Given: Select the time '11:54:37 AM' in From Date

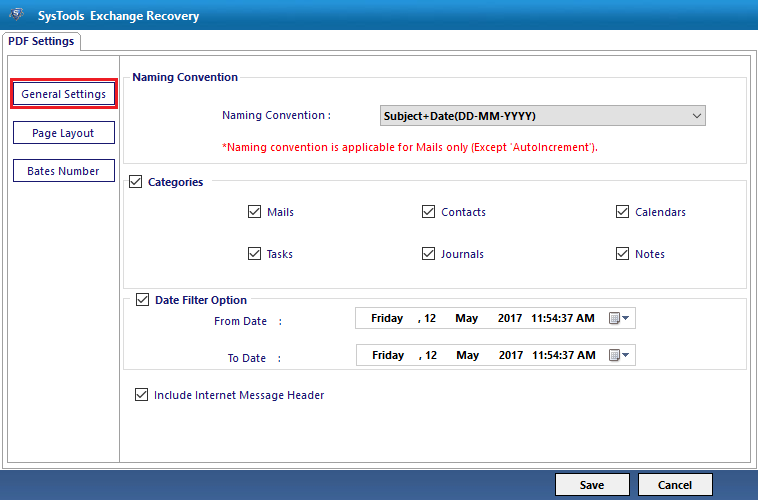Looking at the screenshot, I should pos(563,318).
